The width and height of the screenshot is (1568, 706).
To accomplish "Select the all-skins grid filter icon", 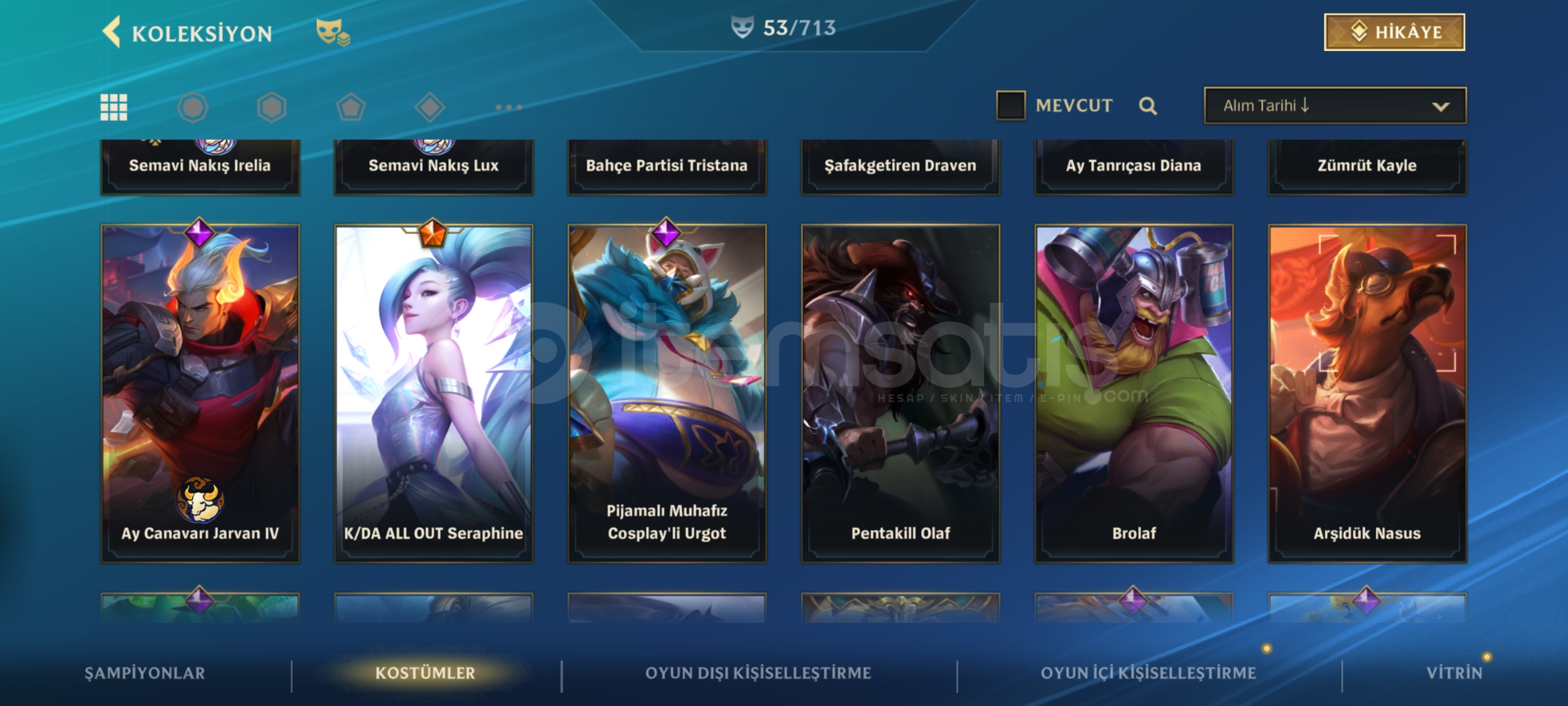I will tap(114, 107).
